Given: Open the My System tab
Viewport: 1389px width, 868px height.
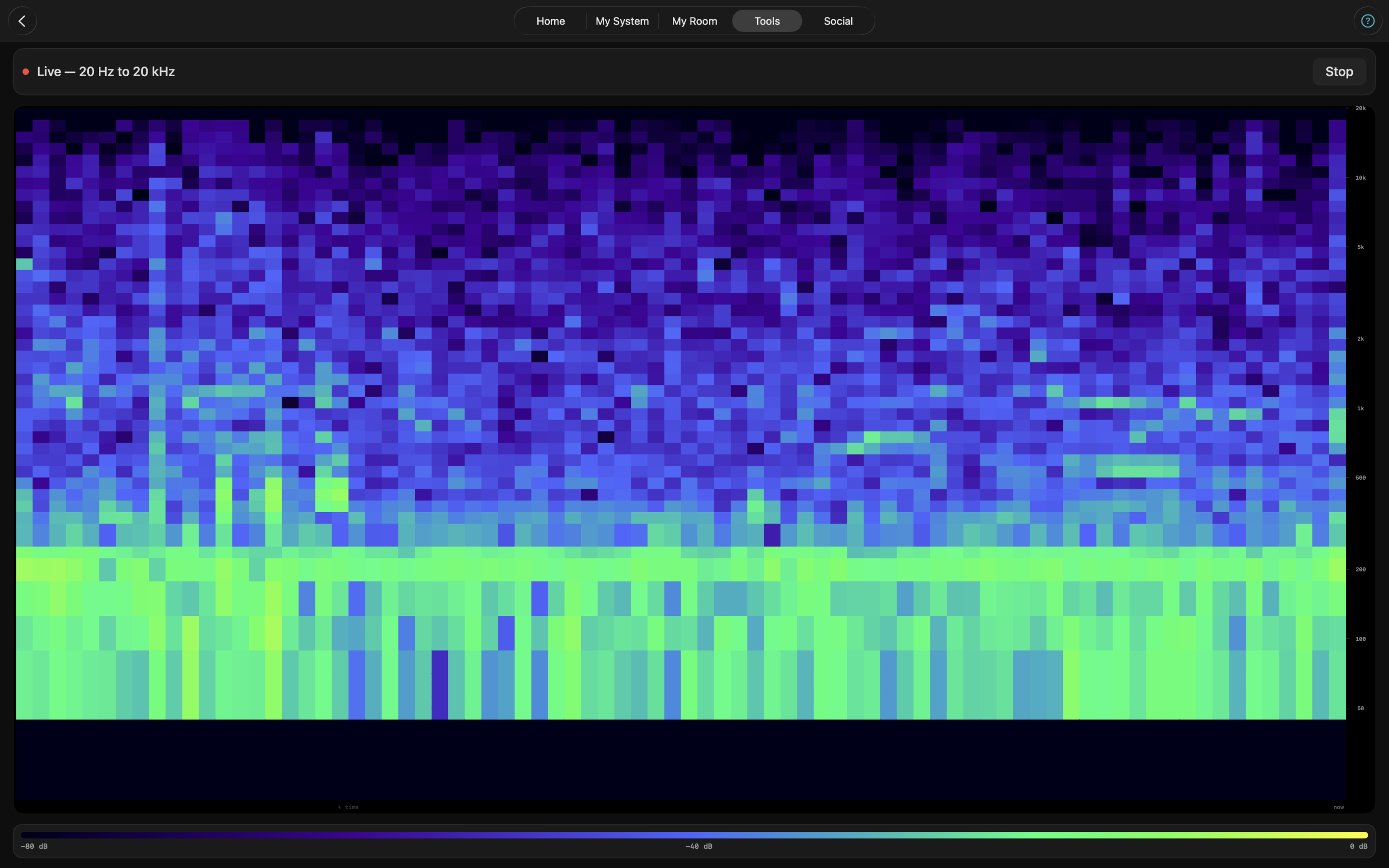Looking at the screenshot, I should click(x=622, y=21).
